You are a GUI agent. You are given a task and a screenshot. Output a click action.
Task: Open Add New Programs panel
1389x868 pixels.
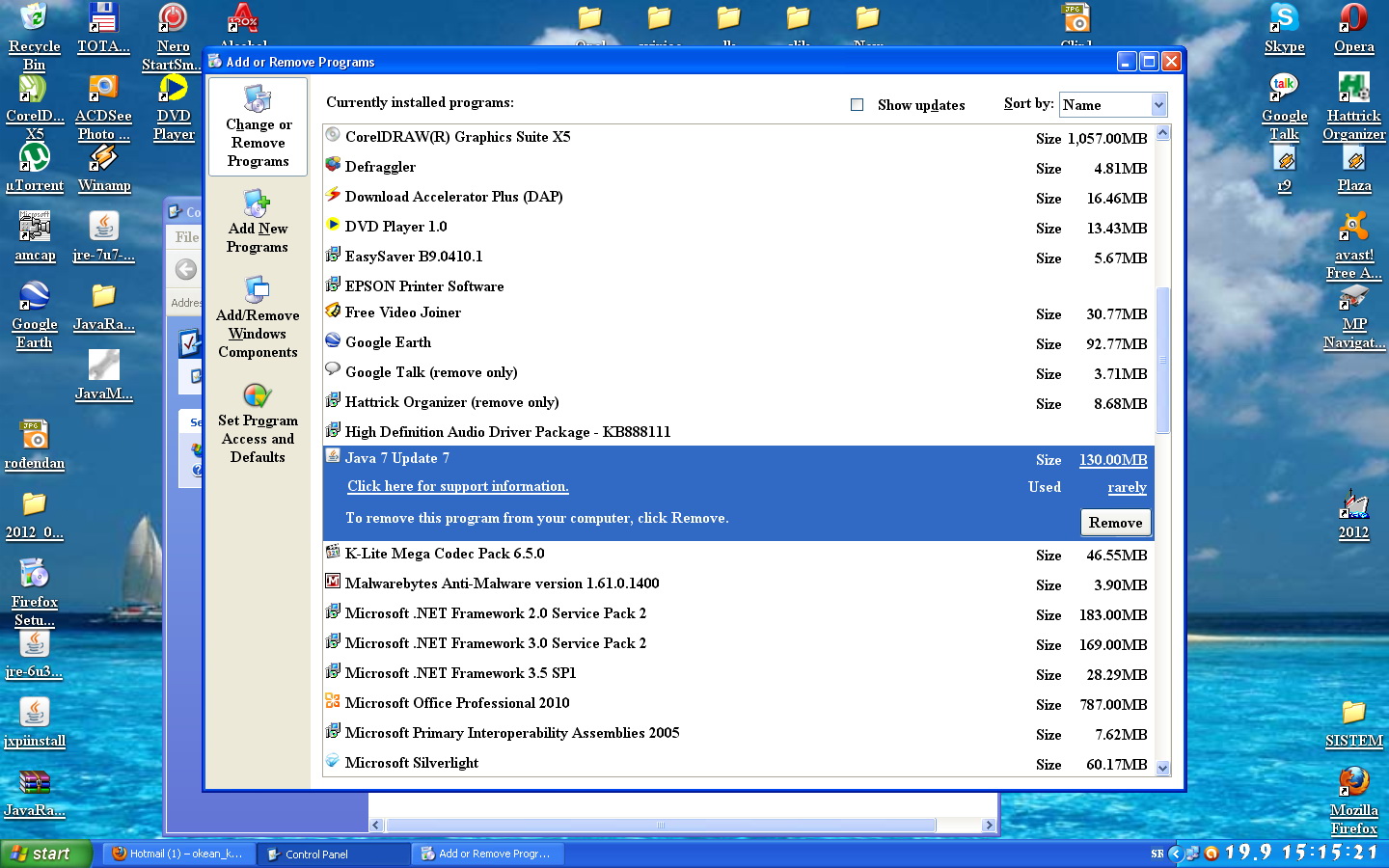pos(258,222)
